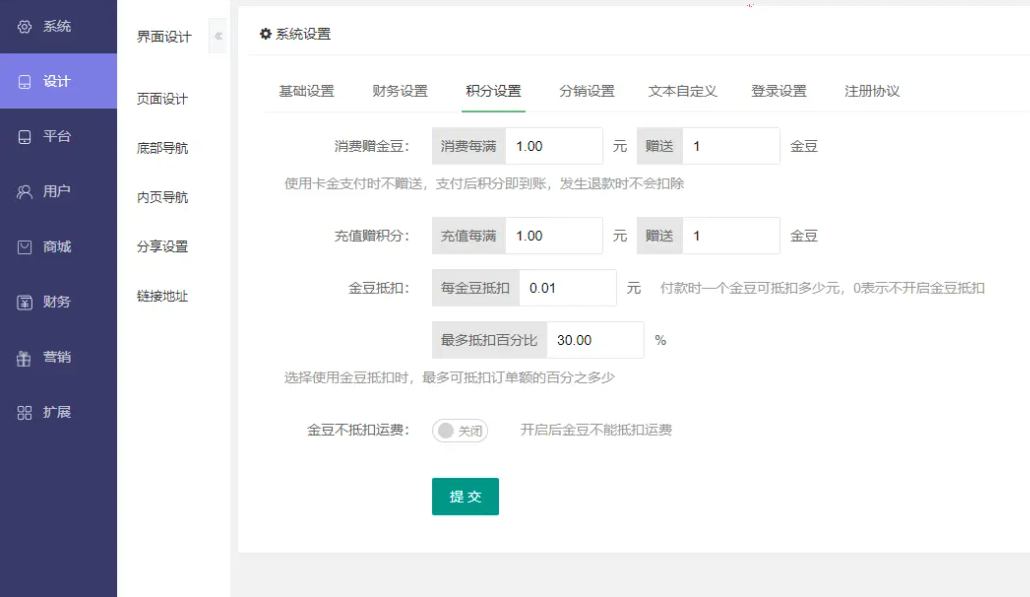Open the 系统 menu label in sidebar
1030x597 pixels.
(57, 26)
